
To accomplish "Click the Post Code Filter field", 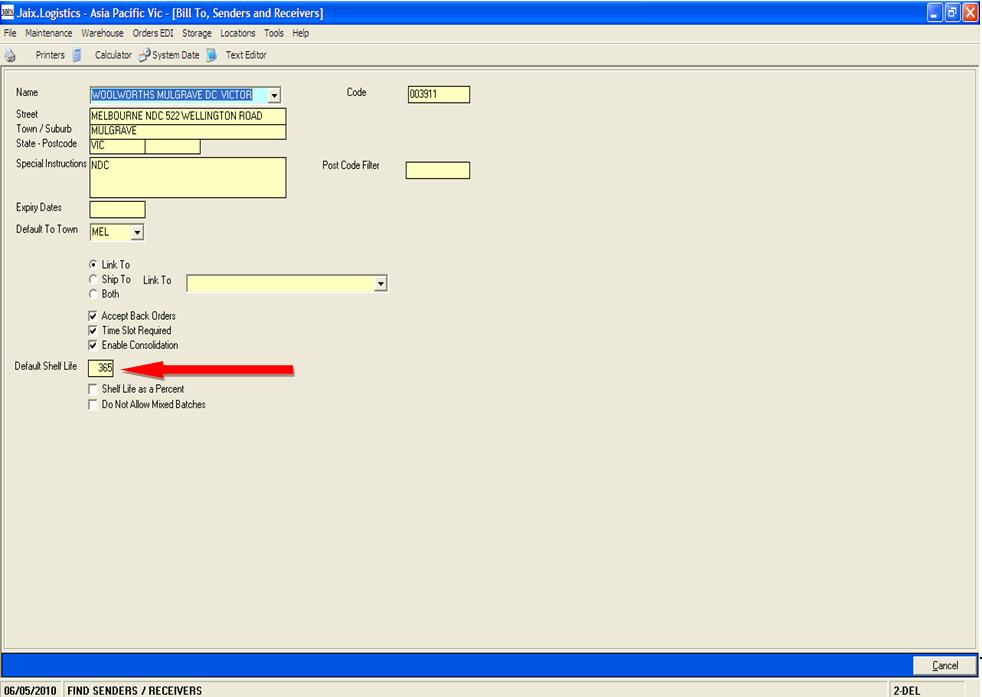I will 438,170.
